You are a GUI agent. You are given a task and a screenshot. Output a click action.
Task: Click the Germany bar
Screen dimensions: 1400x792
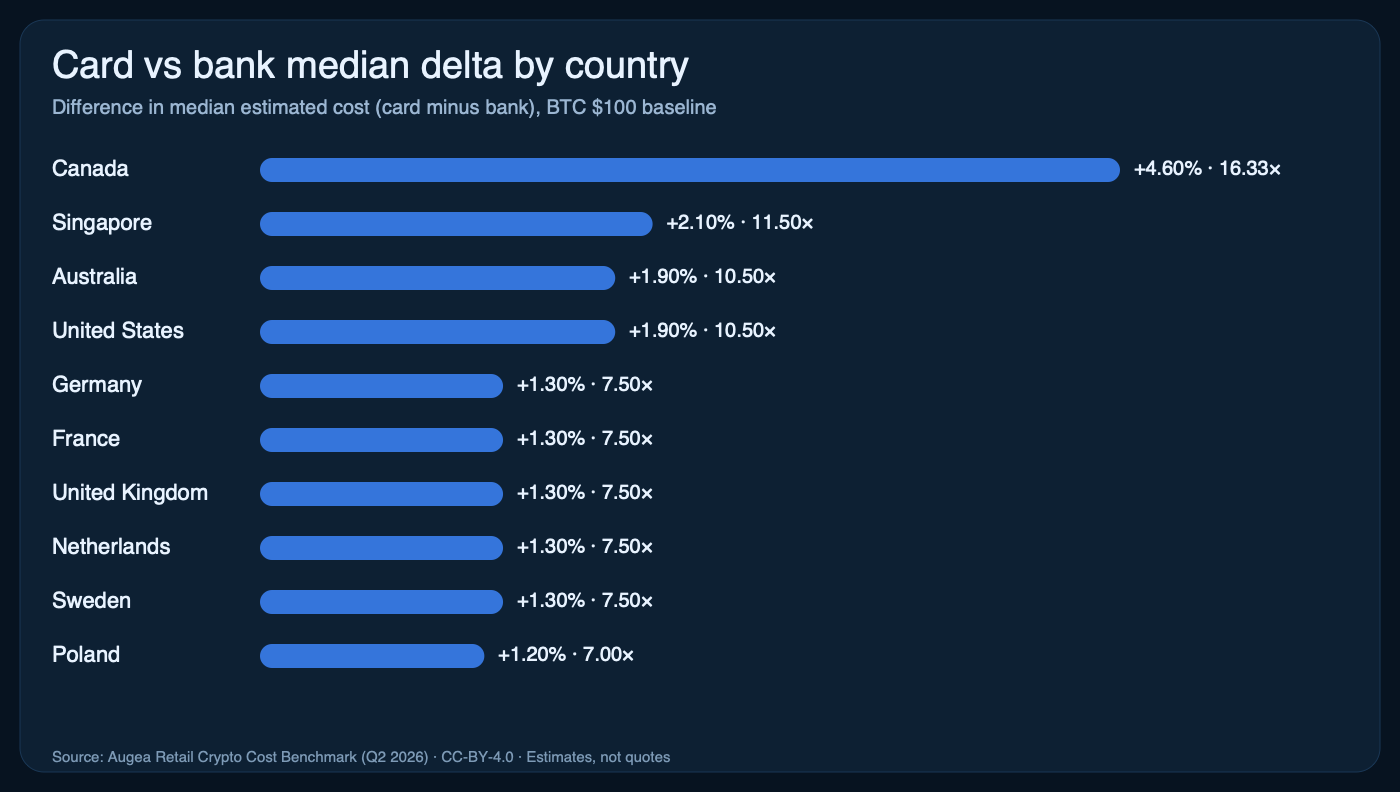[381, 386]
